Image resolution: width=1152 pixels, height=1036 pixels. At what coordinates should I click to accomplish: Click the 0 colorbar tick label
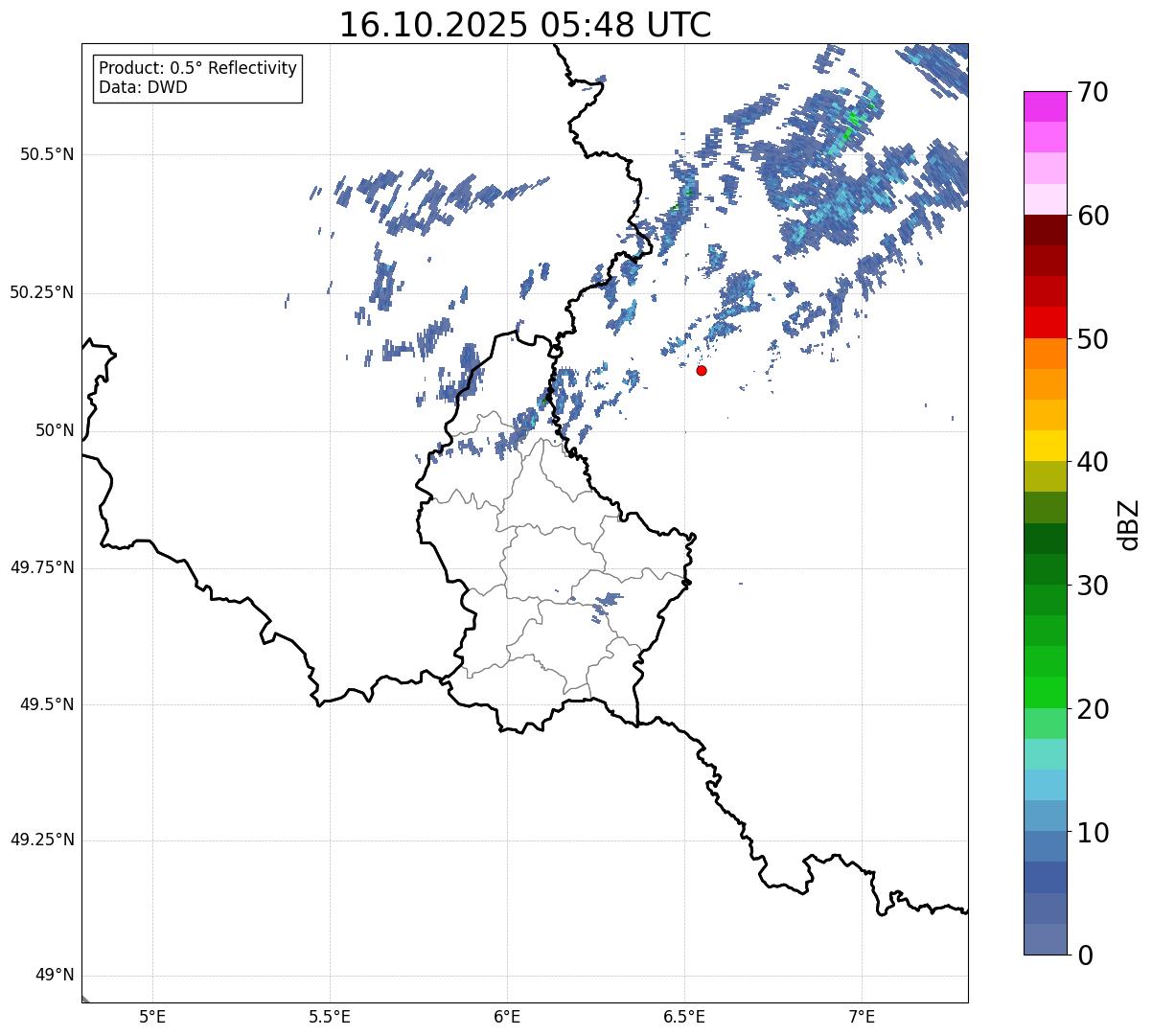pos(1084,955)
